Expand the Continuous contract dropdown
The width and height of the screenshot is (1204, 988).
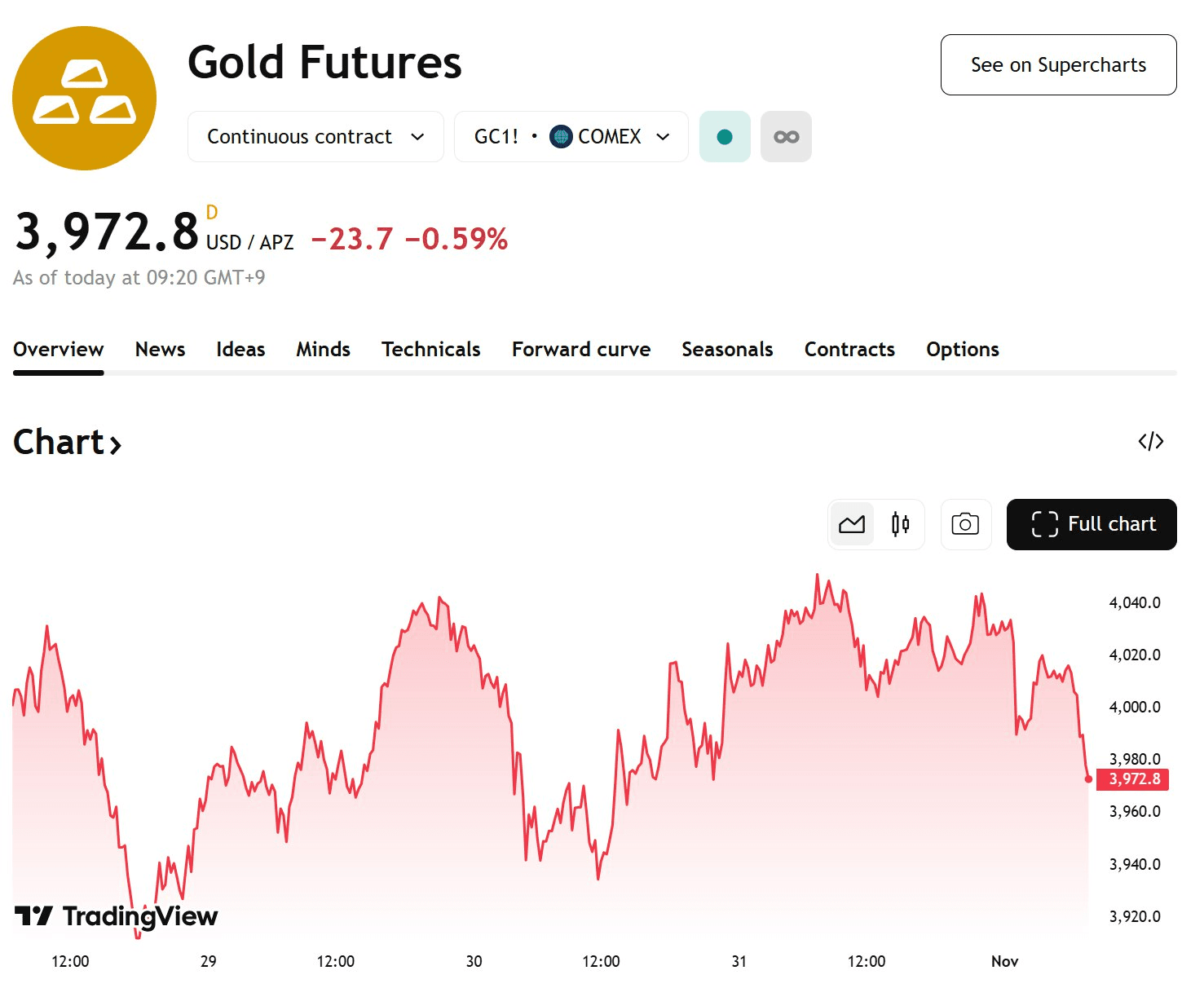pyautogui.click(x=315, y=137)
